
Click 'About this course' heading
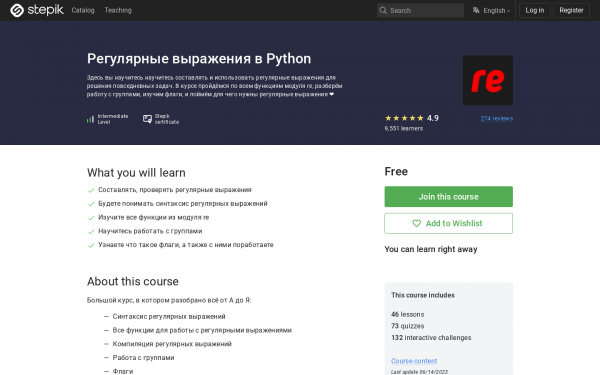[133, 282]
